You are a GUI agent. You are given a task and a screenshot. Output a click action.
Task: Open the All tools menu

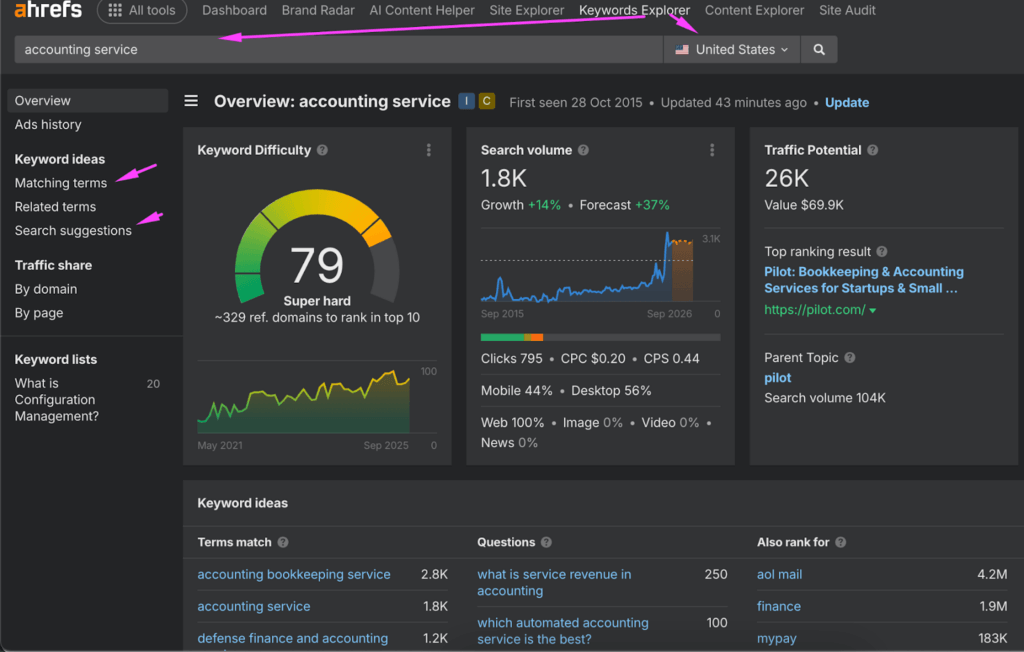tap(142, 11)
